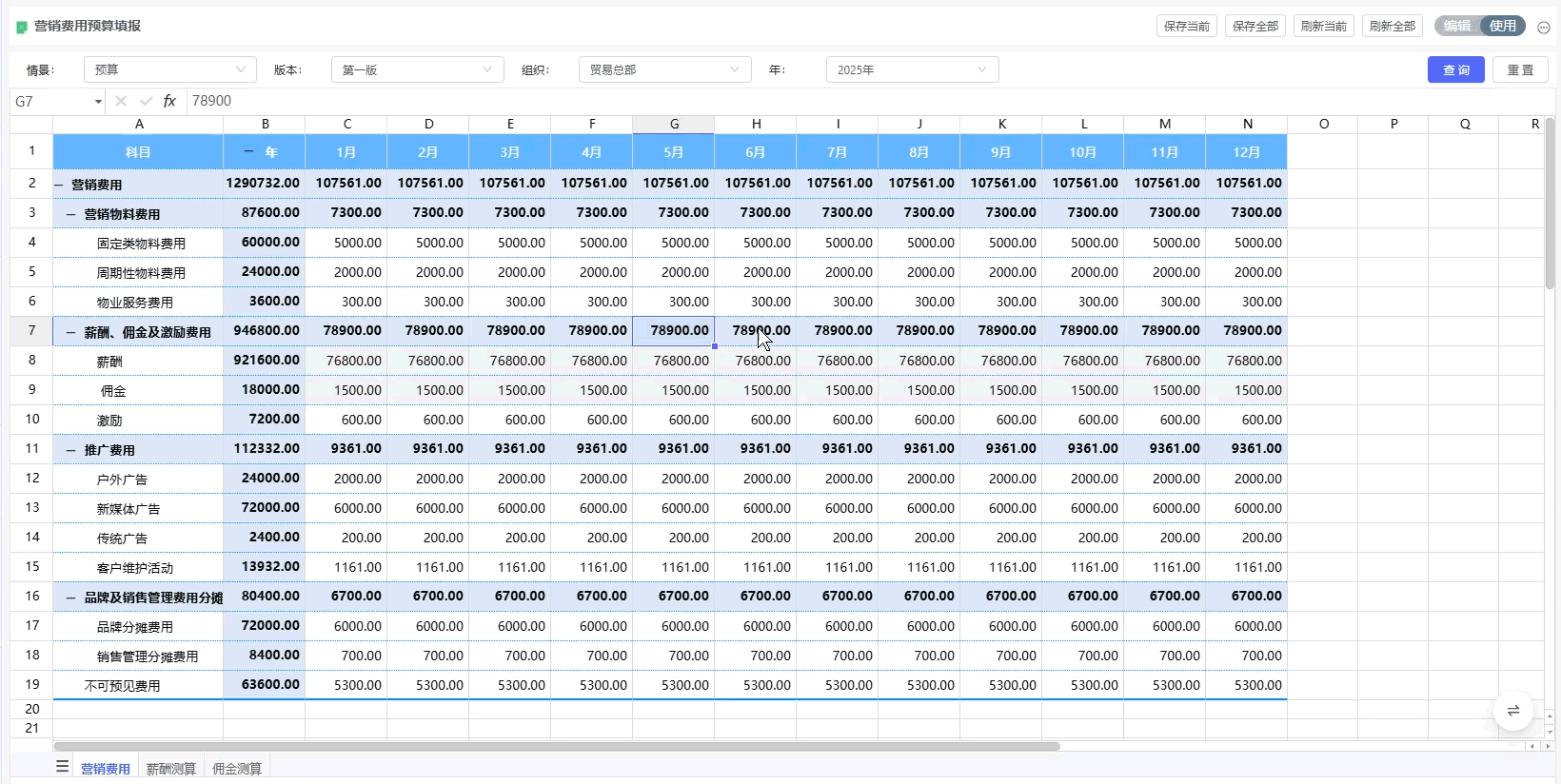The height and width of the screenshot is (784, 1561).
Task: Open the cell name box dropdown arrow
Action: coord(98,102)
